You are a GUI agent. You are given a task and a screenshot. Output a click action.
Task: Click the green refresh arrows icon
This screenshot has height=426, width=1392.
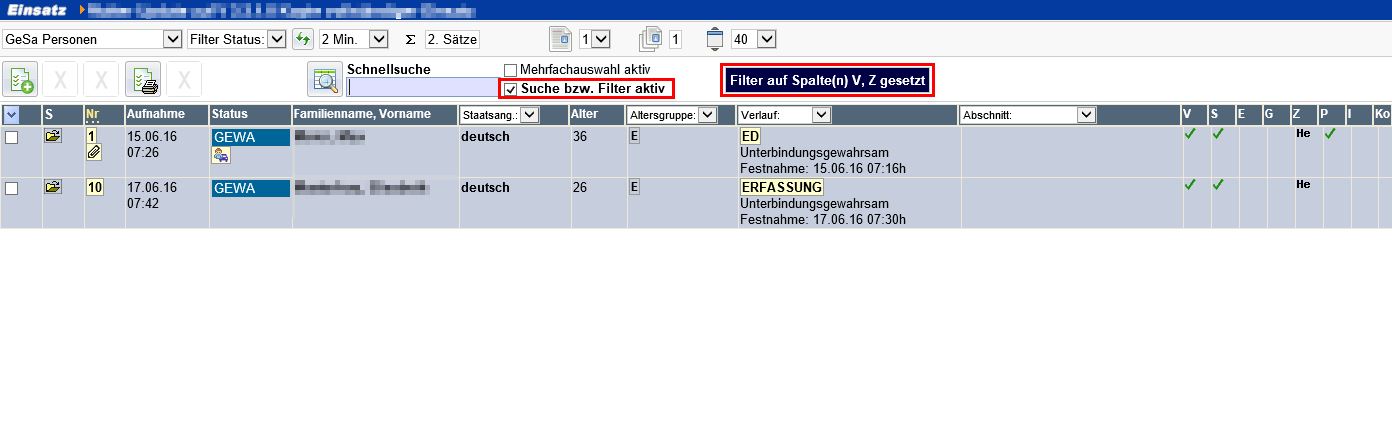tap(303, 39)
